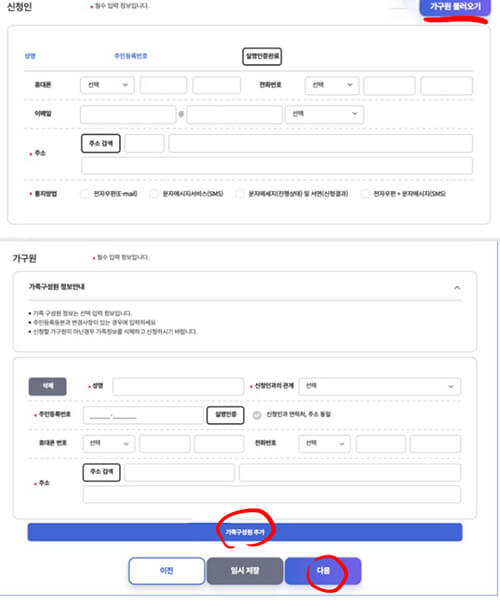Click household member main address field
Image resolution: width=500 pixels, height=601 pixels.
click(350, 473)
